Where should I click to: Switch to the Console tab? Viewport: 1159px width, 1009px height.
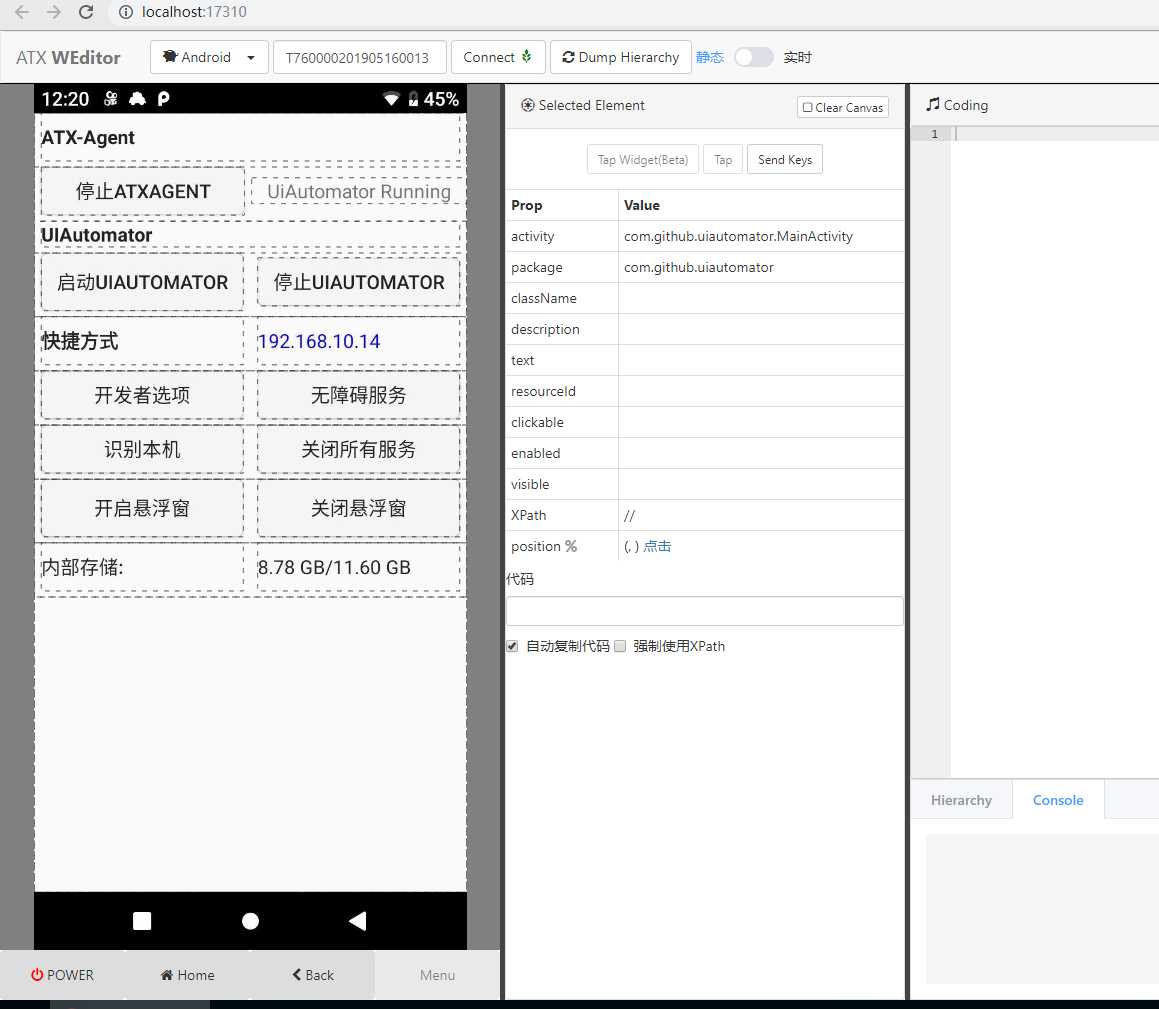(x=1058, y=800)
